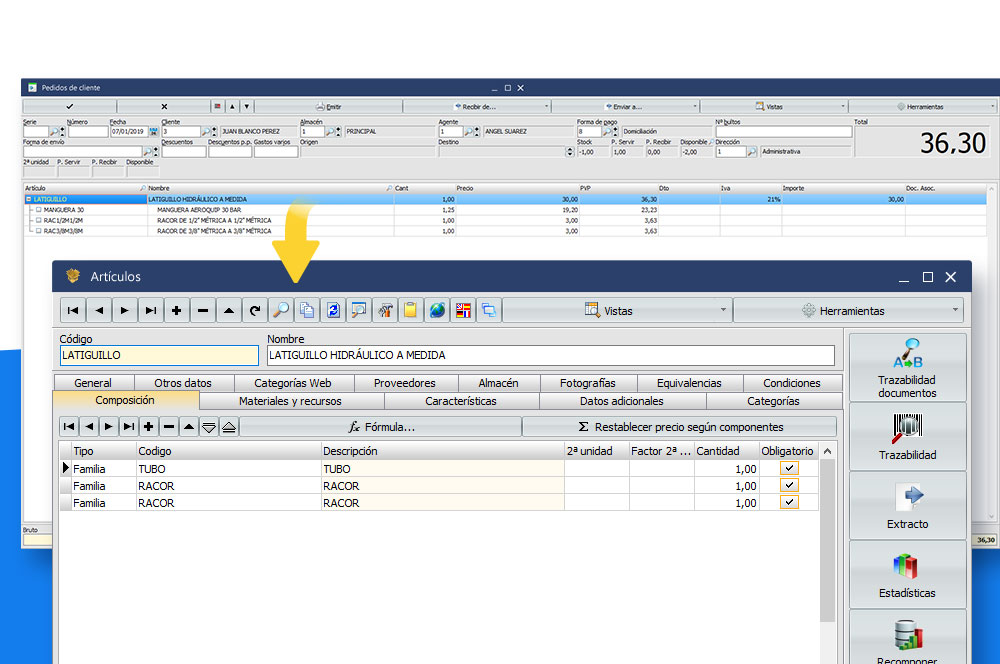Click the Extracto side panel button

pyautogui.click(x=907, y=505)
